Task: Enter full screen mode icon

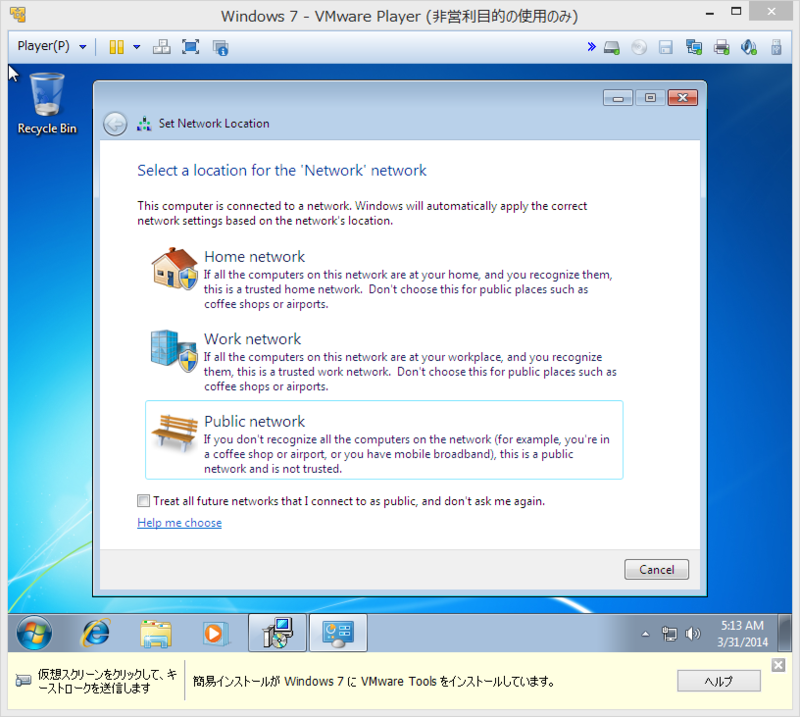Action: 190,47
